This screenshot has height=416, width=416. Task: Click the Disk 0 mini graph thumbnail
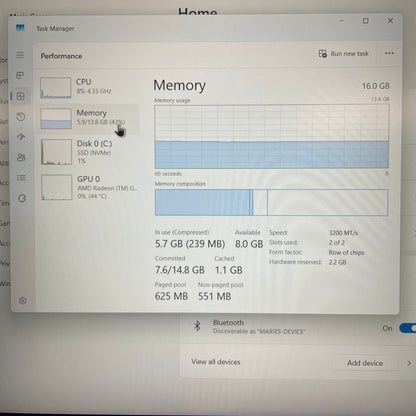point(56,152)
